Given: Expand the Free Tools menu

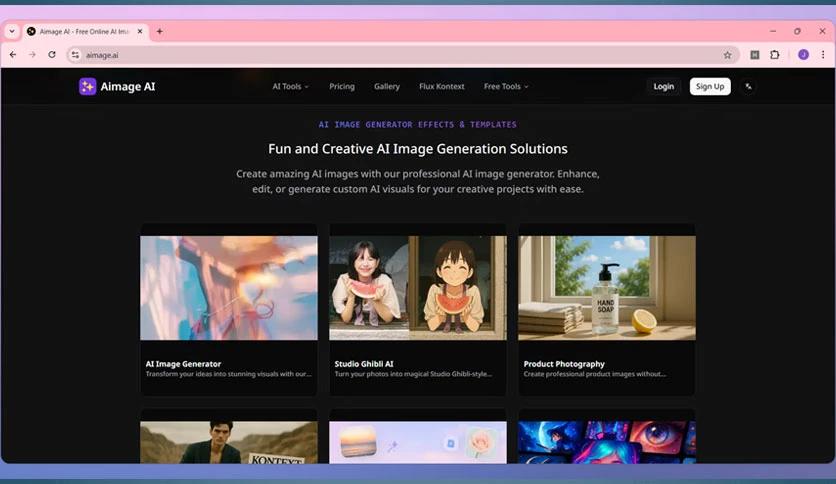Looking at the screenshot, I should point(506,86).
